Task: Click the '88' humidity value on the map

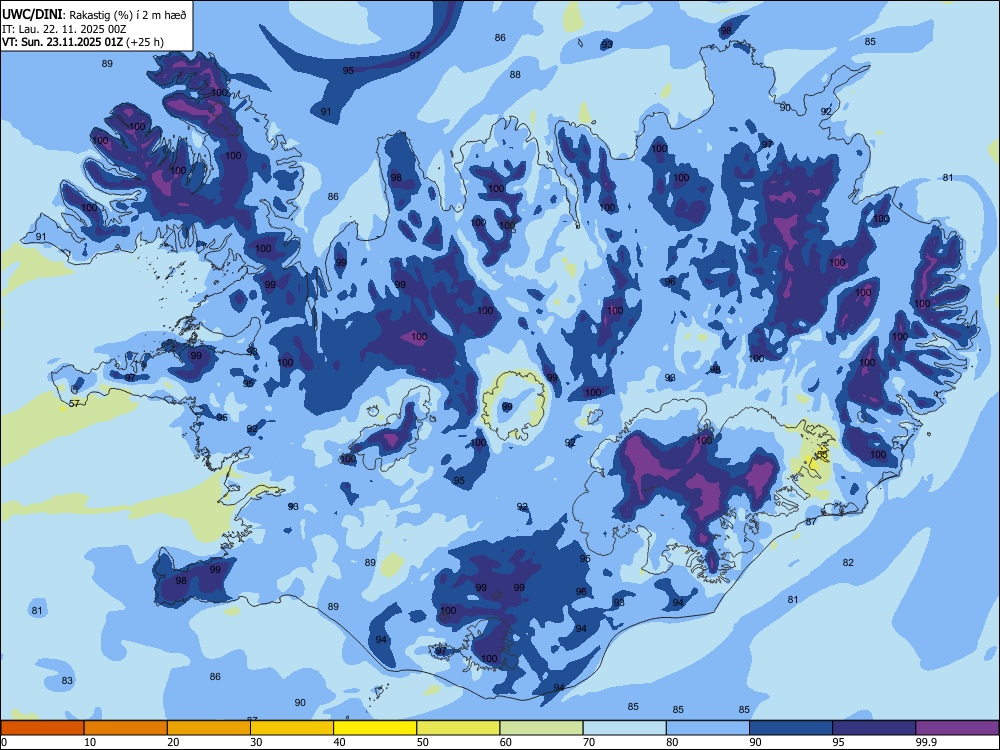Action: [515, 75]
